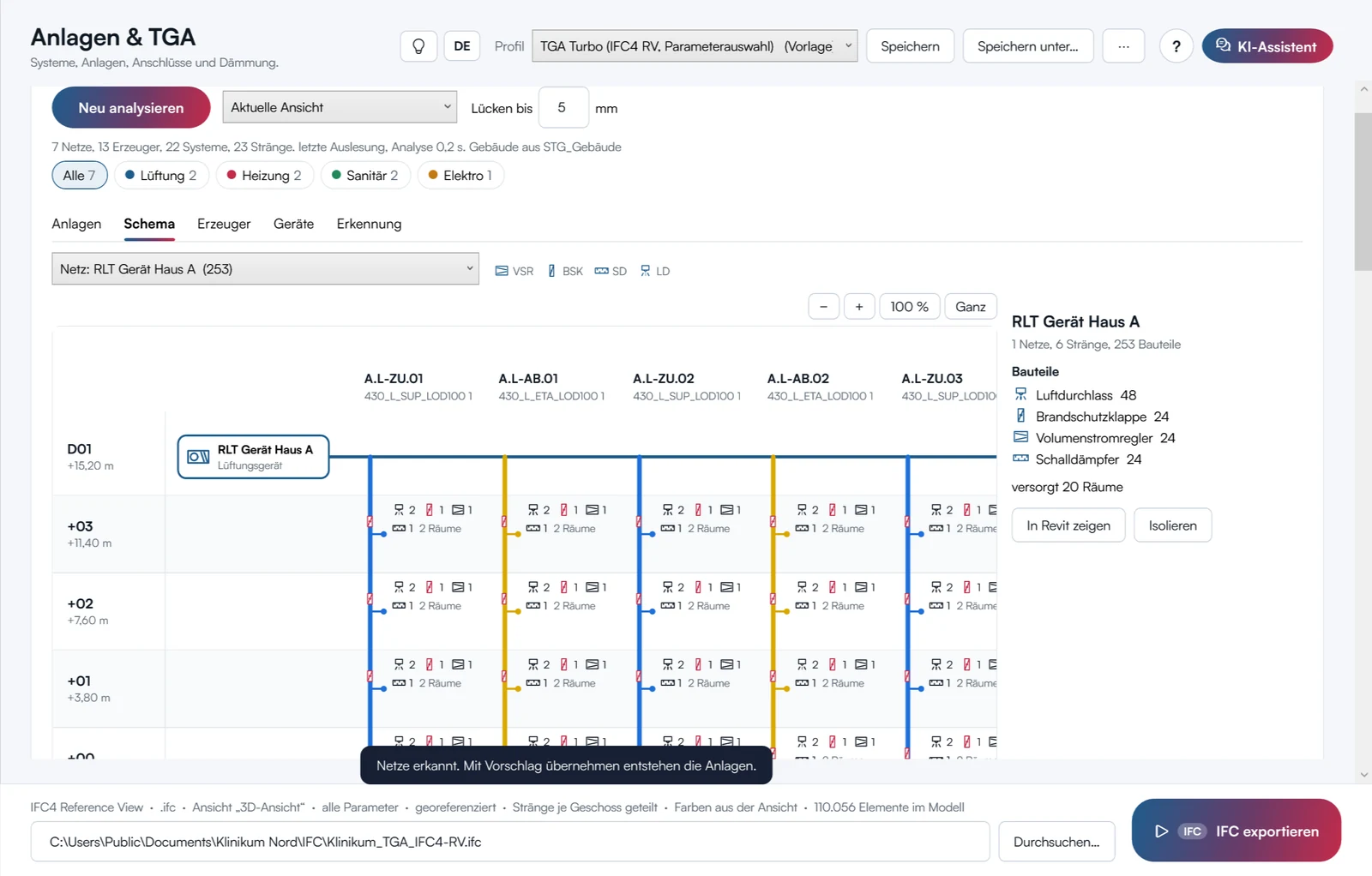Image resolution: width=1372 pixels, height=876 pixels.
Task: Click the Lücken bis millimeter input field
Action: pyautogui.click(x=563, y=108)
